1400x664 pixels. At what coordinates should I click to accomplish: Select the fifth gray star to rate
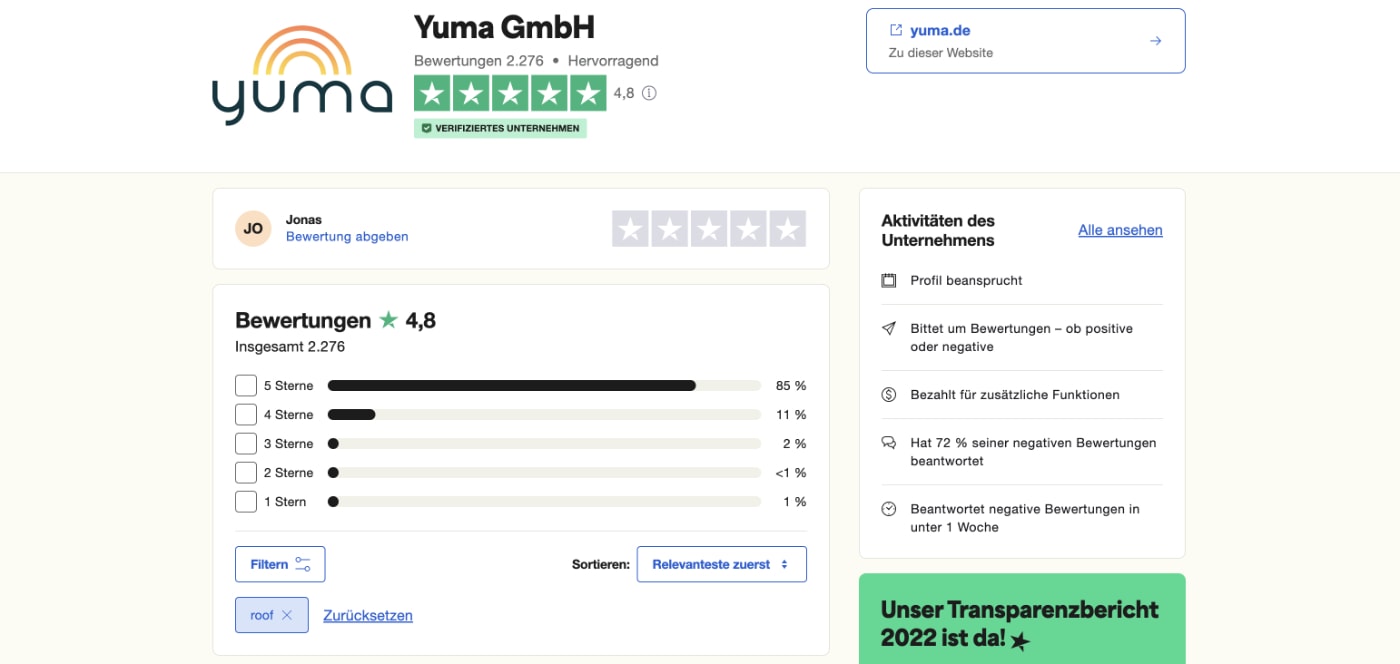point(789,228)
